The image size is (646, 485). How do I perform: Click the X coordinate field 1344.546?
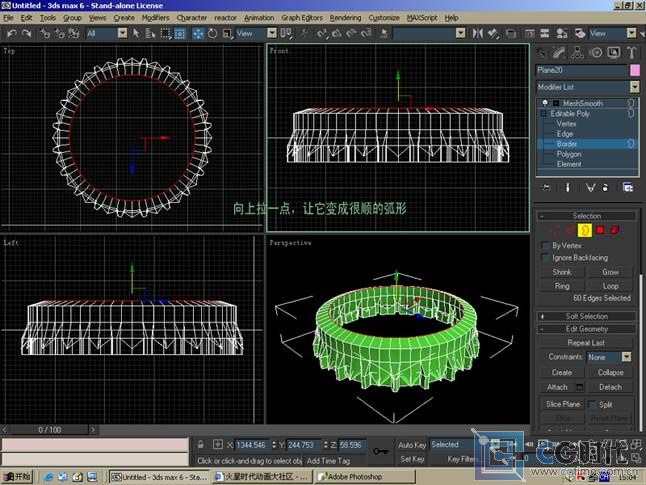252,445
